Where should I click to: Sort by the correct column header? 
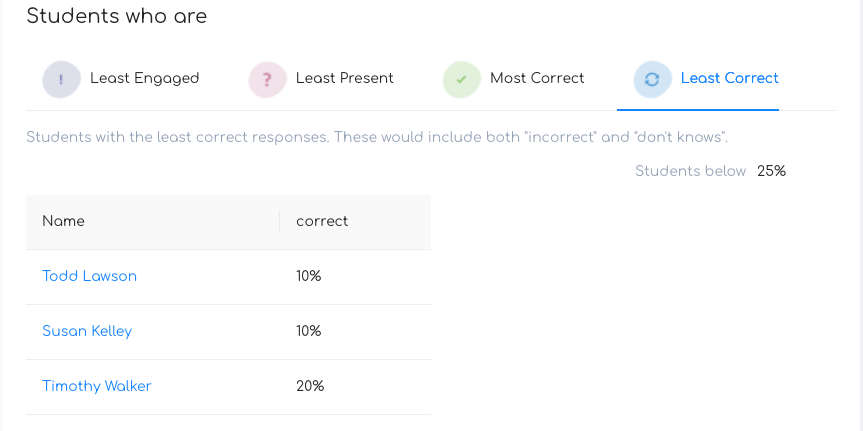[x=322, y=221]
